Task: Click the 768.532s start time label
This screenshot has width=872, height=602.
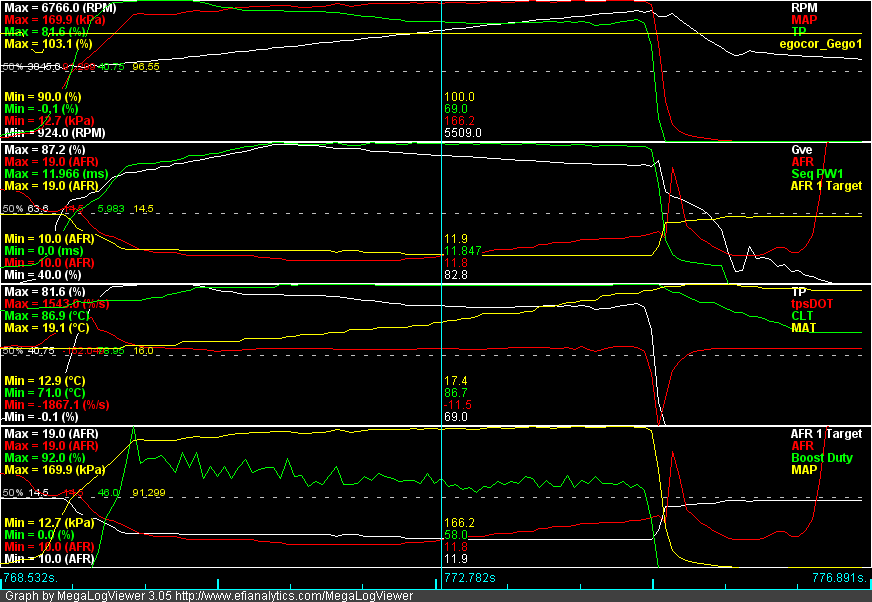Action: (x=31, y=577)
